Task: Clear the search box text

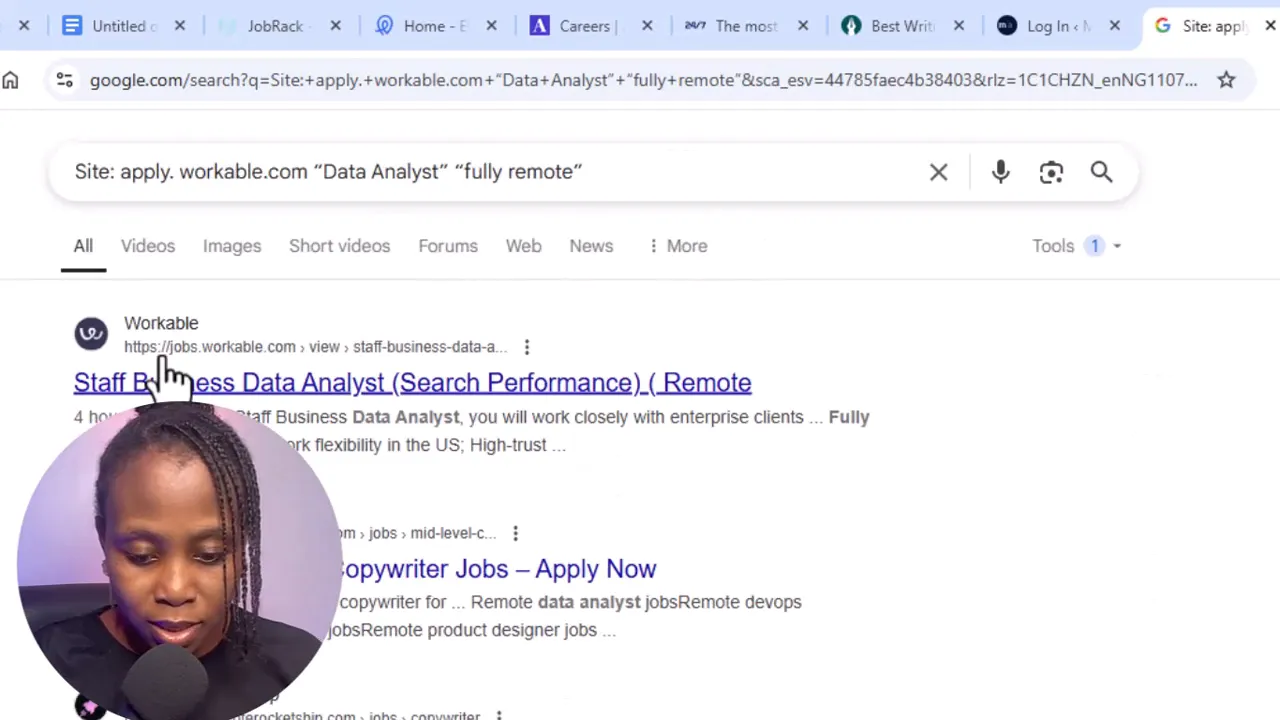Action: [938, 172]
